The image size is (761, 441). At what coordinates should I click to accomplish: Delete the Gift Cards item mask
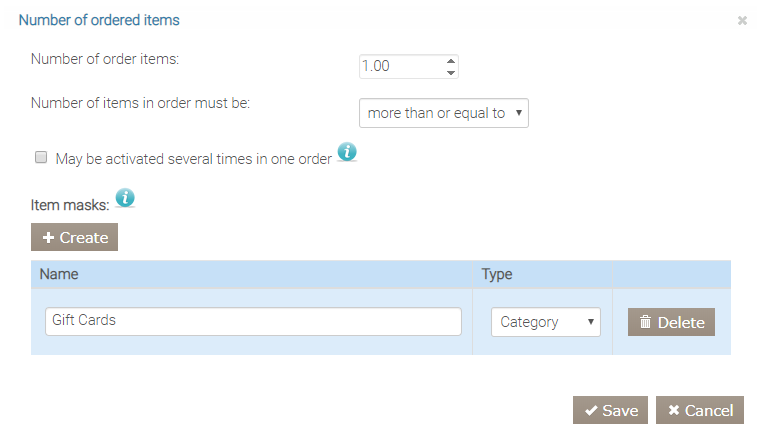(x=671, y=322)
